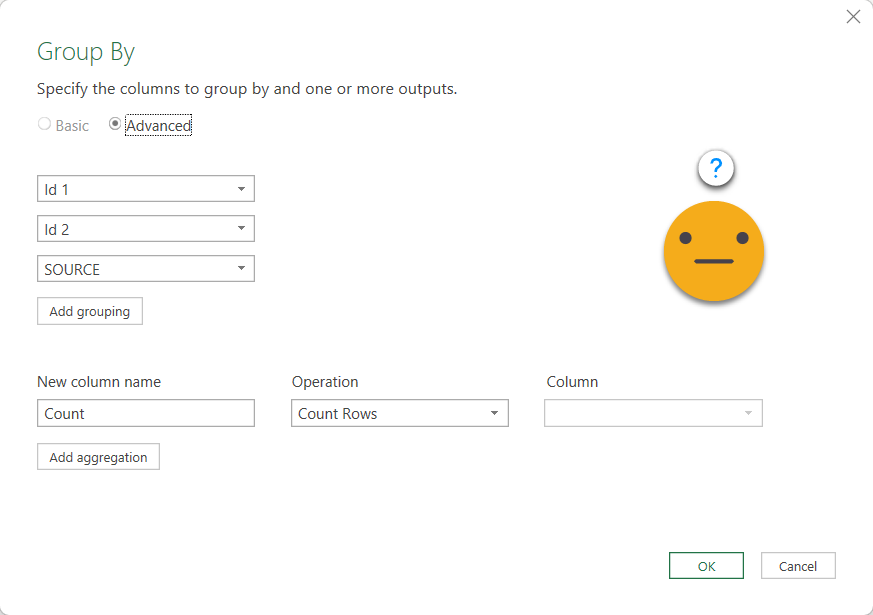Viewport: 873px width, 615px height.
Task: Click the Count new column name field
Action: [145, 413]
